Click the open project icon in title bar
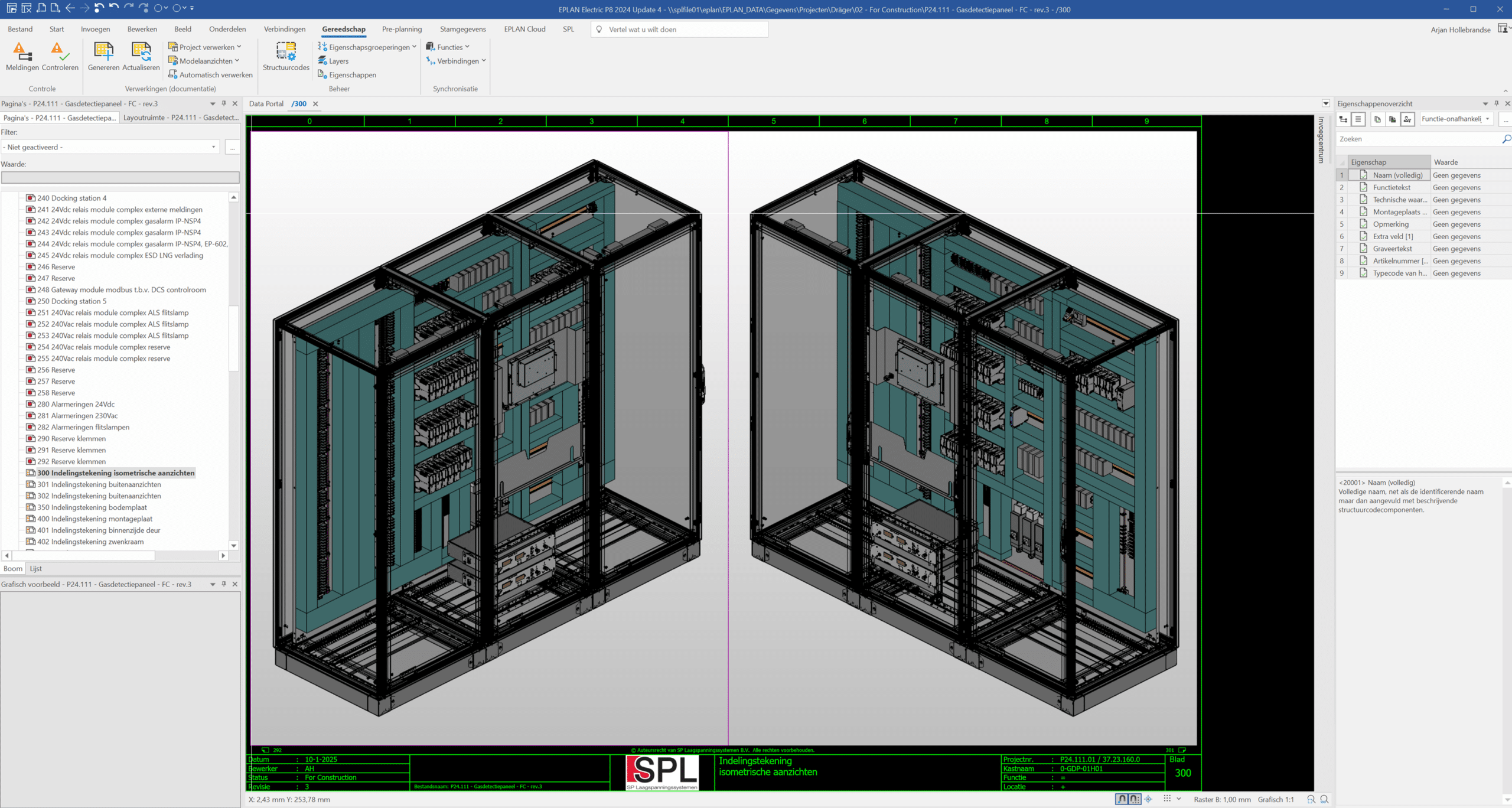The height and width of the screenshot is (808, 1512). 12,8
